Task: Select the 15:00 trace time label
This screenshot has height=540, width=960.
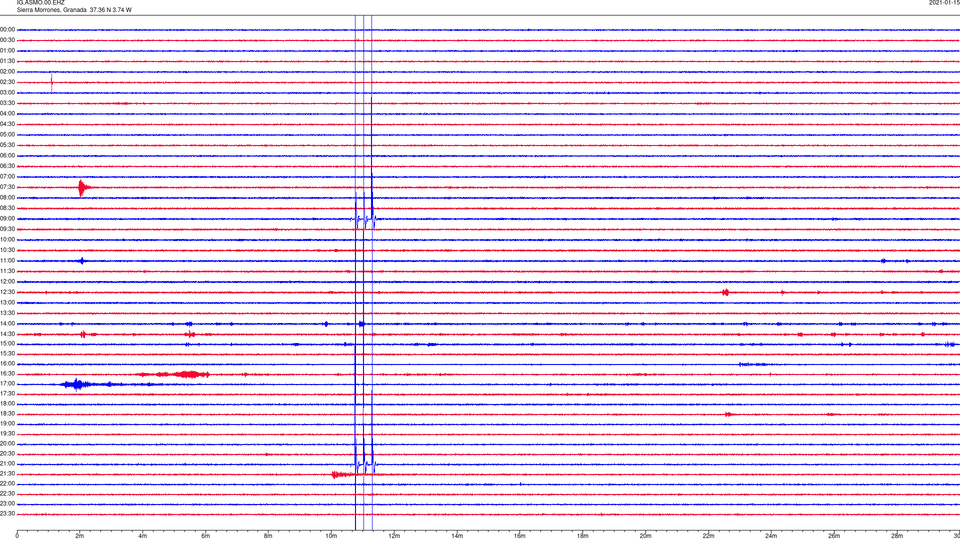Action: point(7,343)
